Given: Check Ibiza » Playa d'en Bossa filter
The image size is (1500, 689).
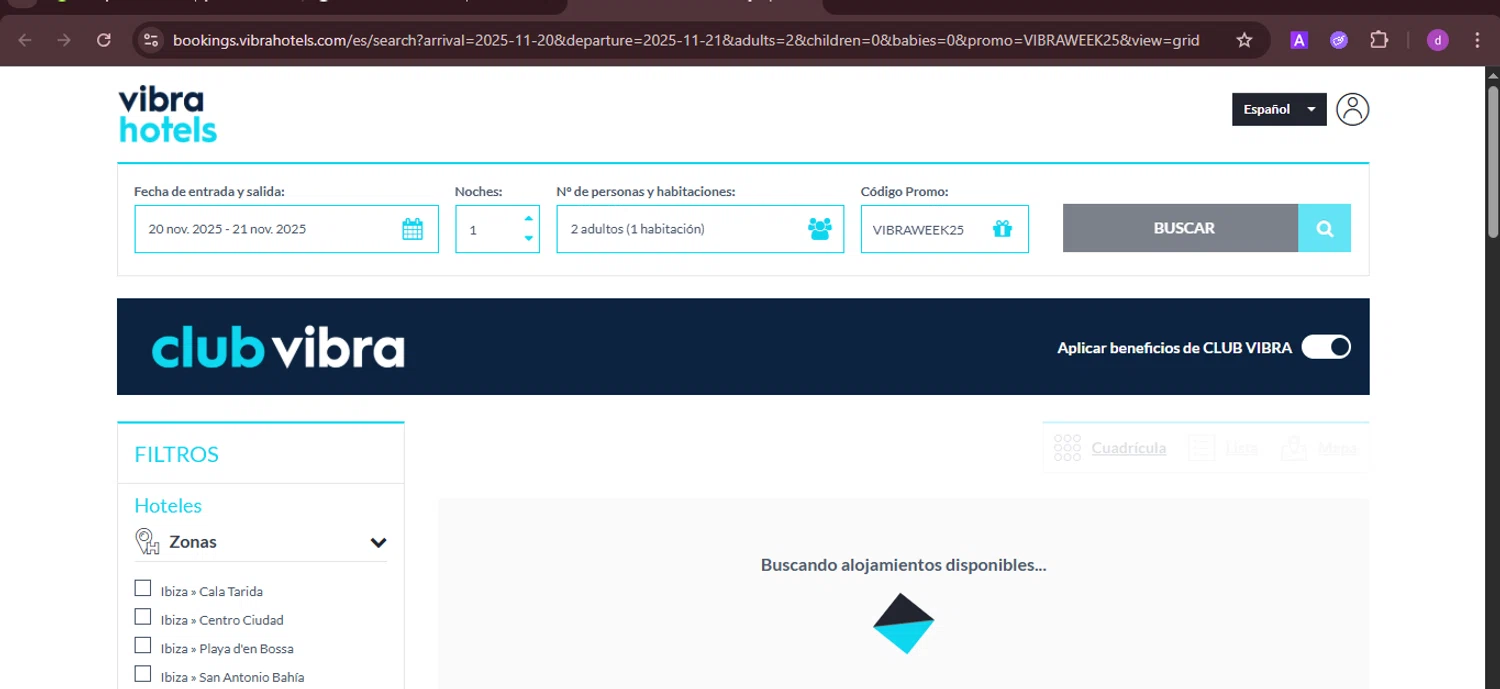Looking at the screenshot, I should (x=143, y=645).
